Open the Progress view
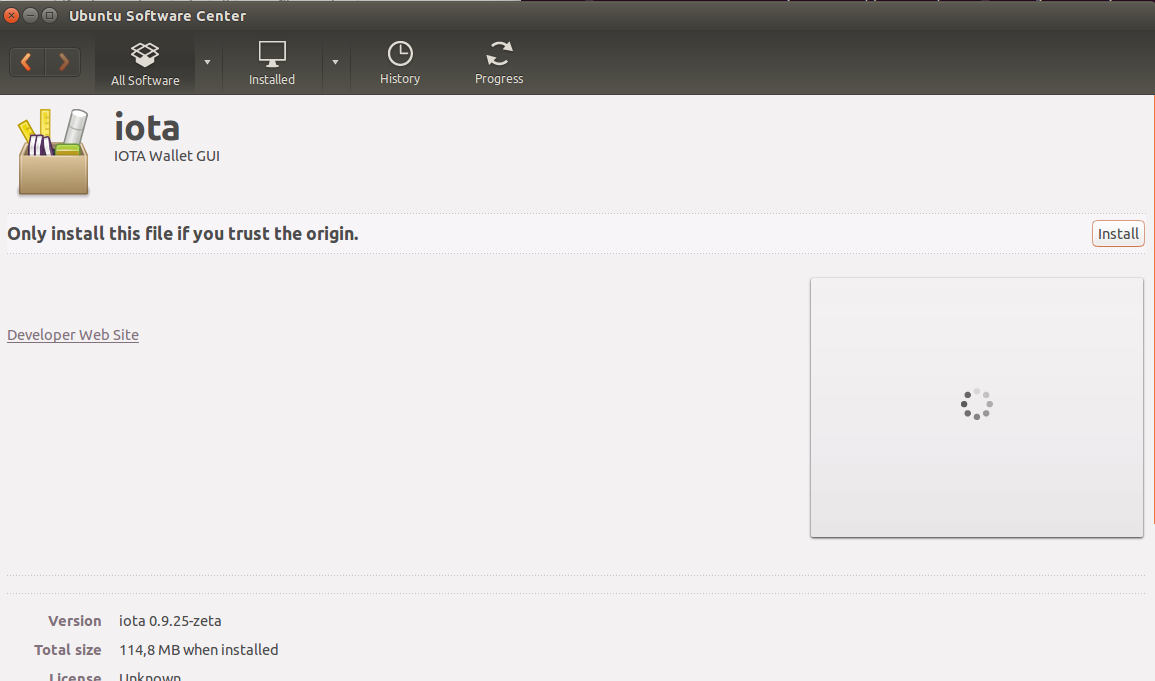This screenshot has width=1155, height=681. point(499,64)
